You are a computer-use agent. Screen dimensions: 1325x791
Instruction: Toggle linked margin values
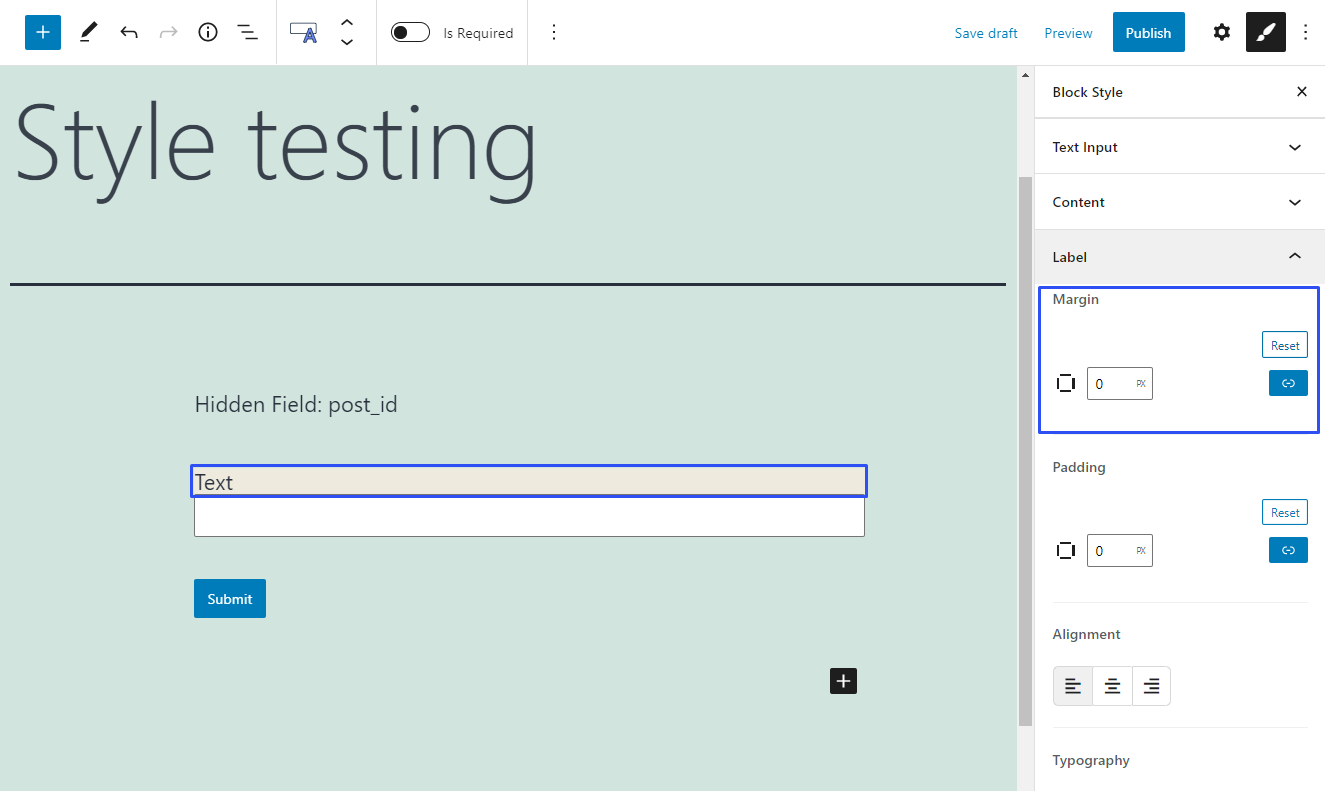coord(1288,382)
